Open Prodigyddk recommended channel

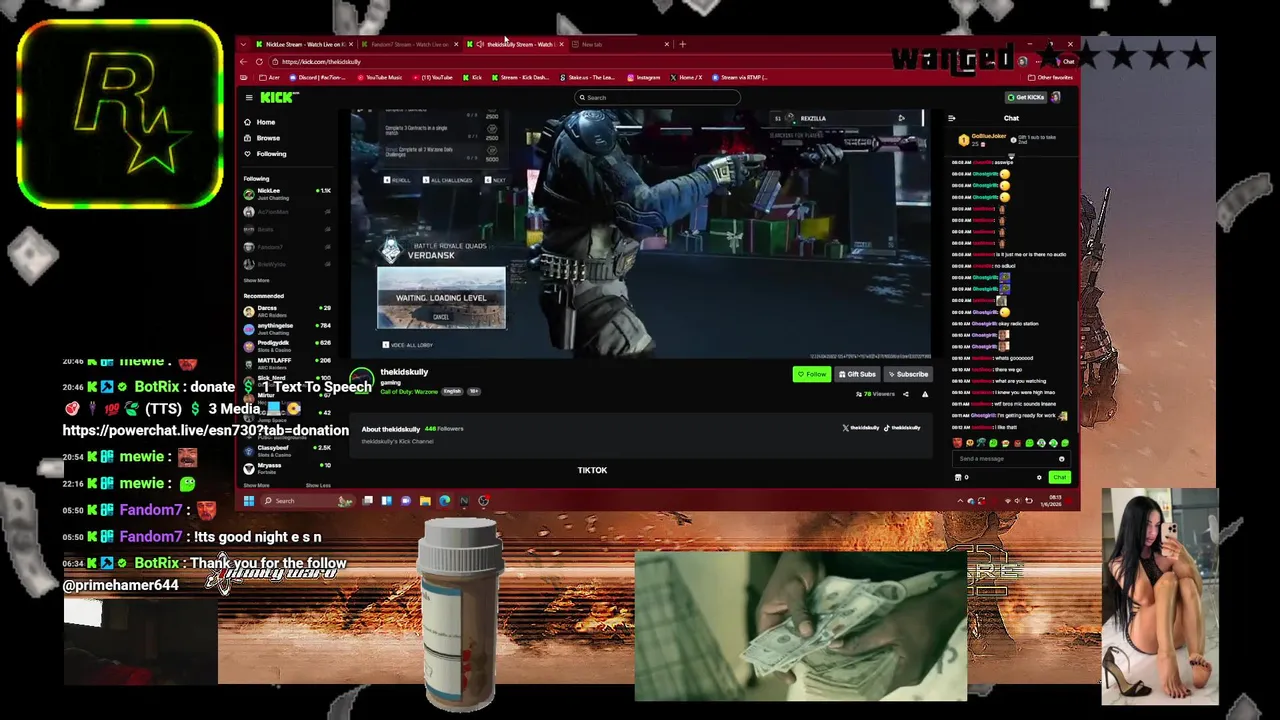287,346
